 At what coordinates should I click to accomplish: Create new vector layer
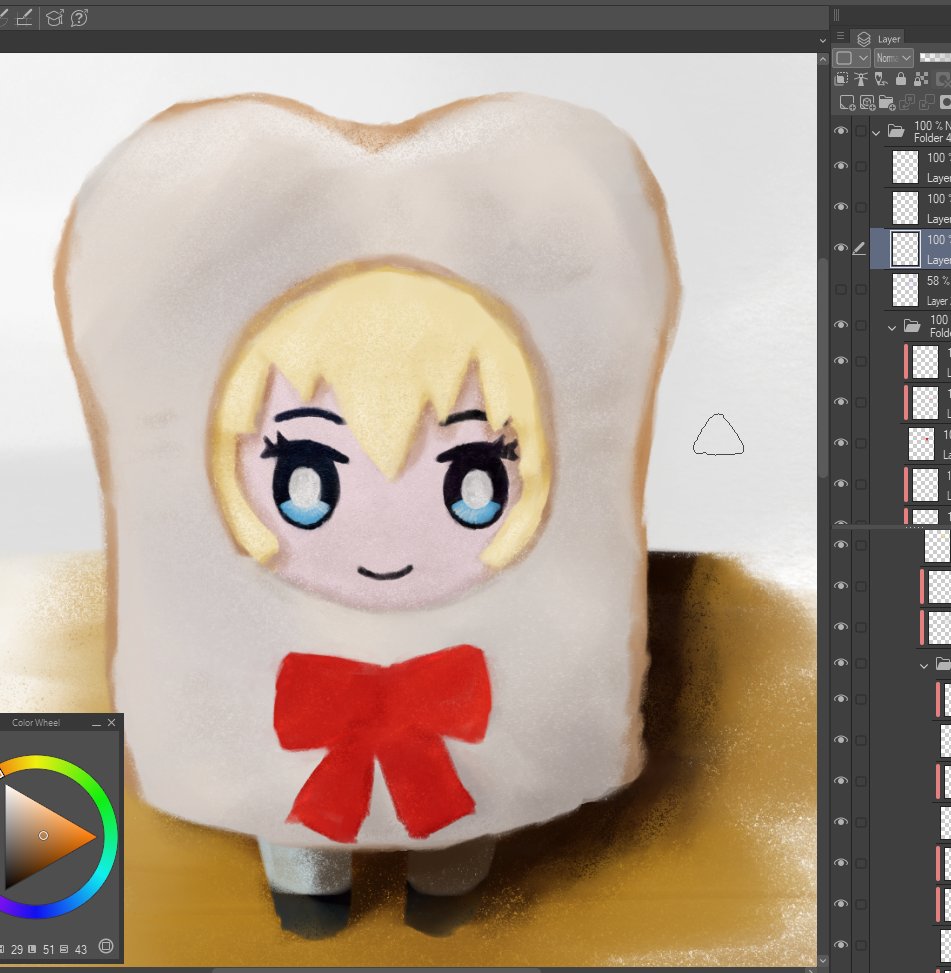click(x=867, y=102)
